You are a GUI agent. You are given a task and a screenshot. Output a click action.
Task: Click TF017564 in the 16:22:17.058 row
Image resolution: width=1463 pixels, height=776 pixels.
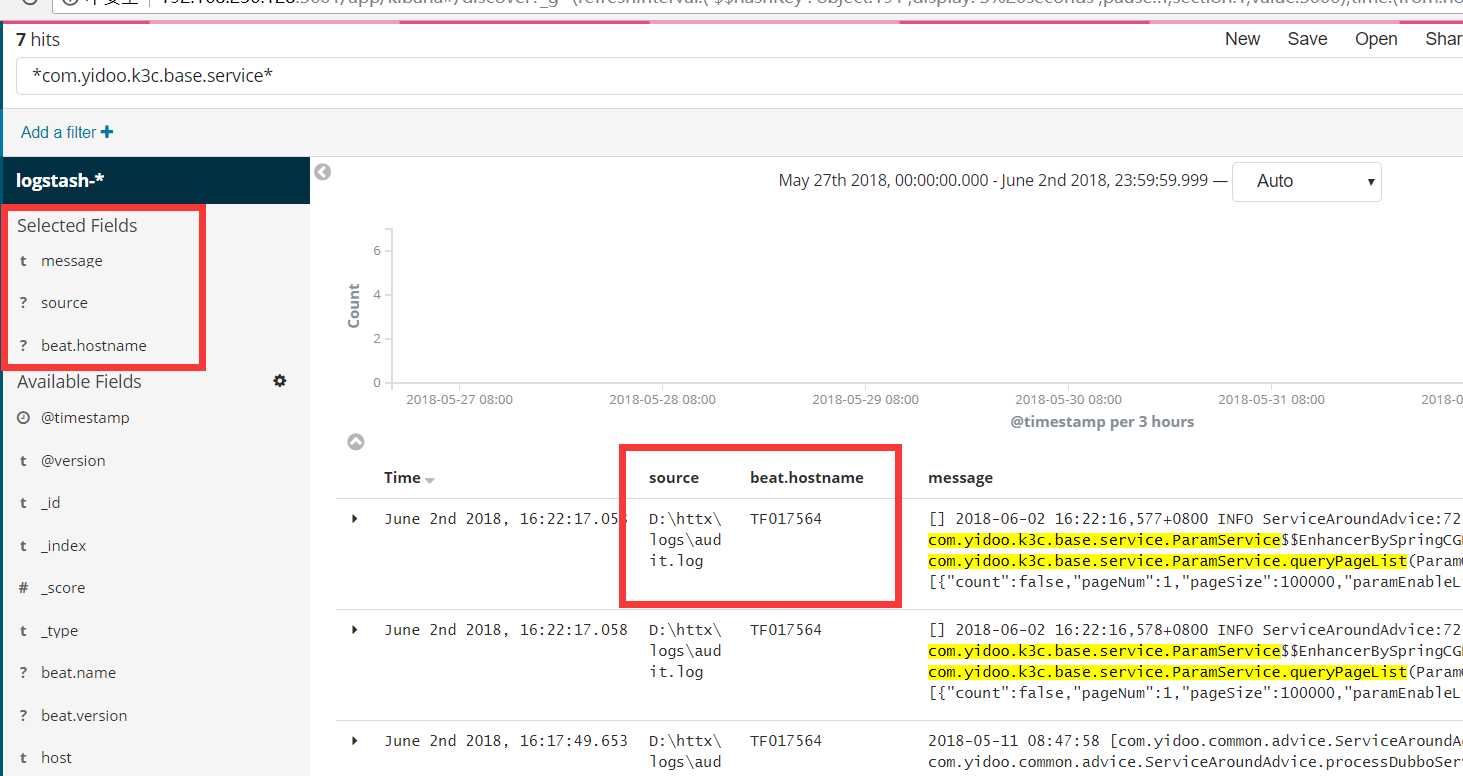[786, 630]
